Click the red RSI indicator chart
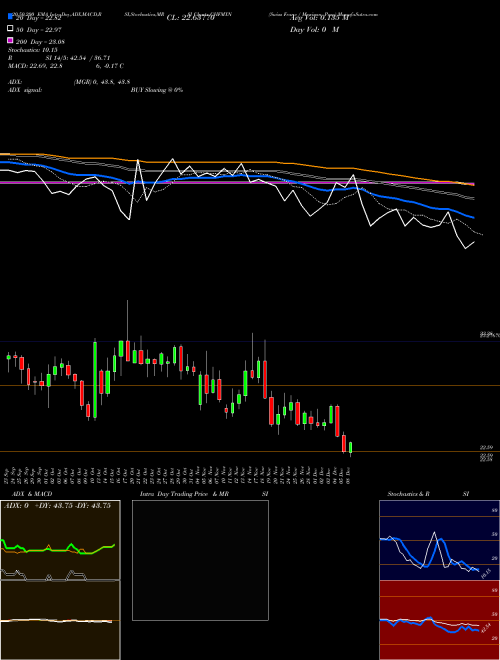500x660 pixels. (x=439, y=620)
